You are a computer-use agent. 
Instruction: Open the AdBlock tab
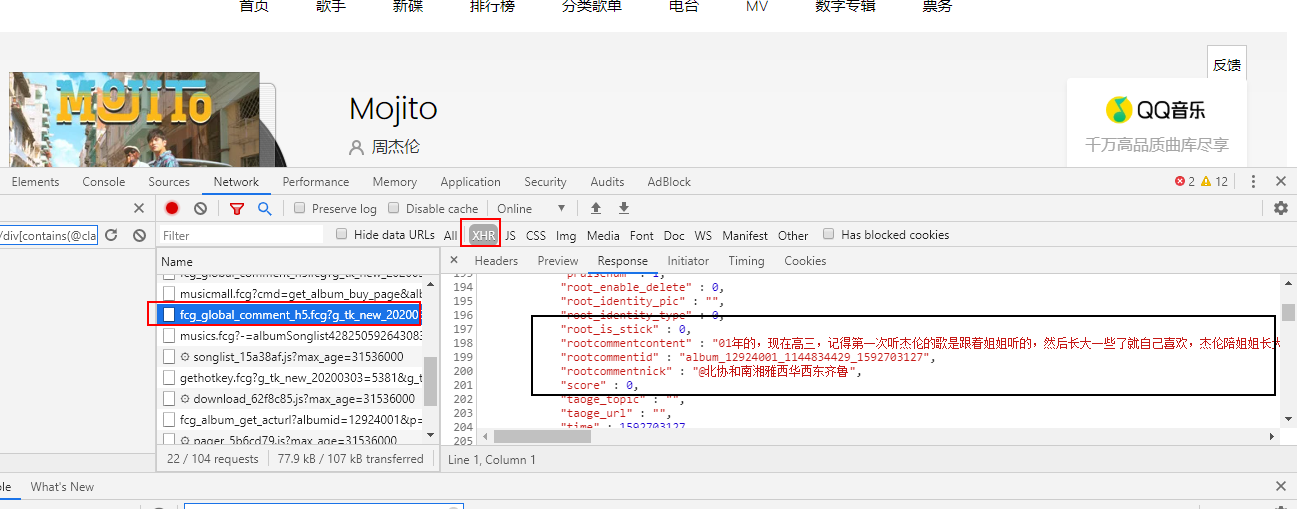point(669,182)
